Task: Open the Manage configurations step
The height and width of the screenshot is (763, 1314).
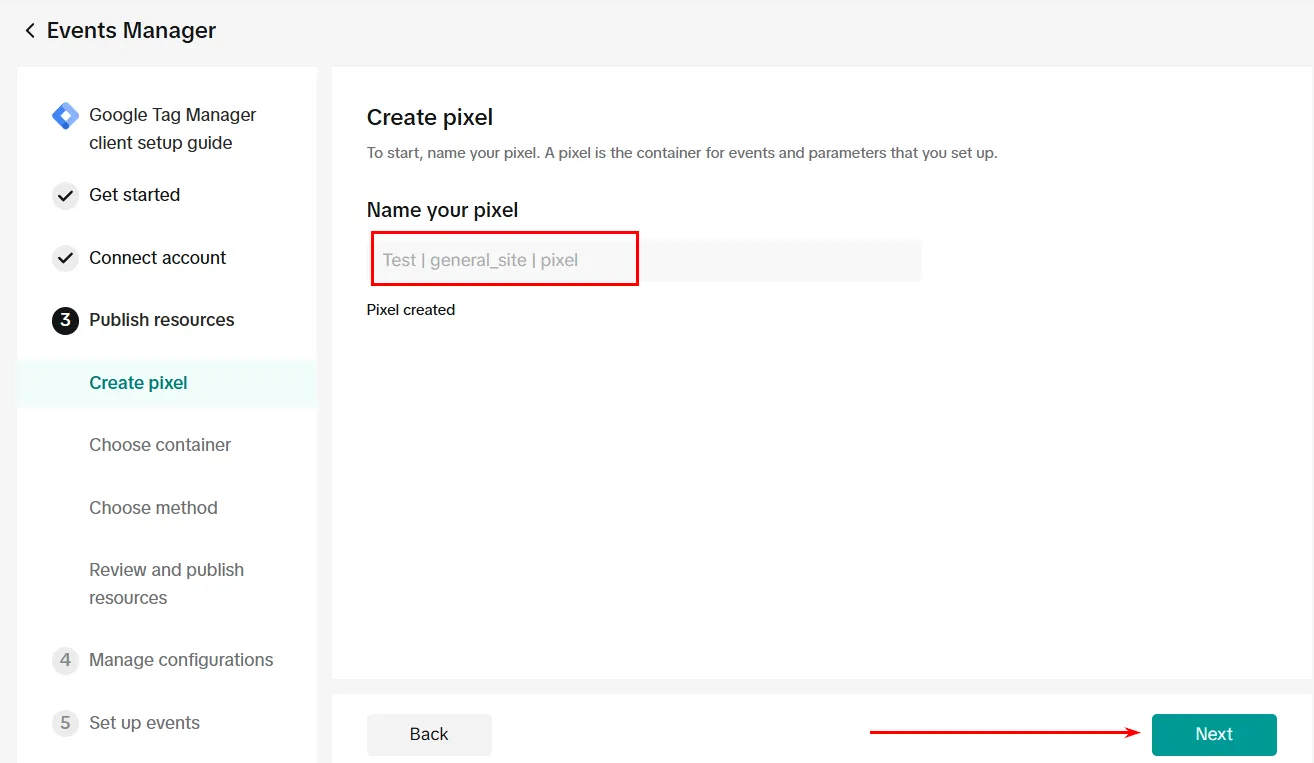Action: coord(181,660)
